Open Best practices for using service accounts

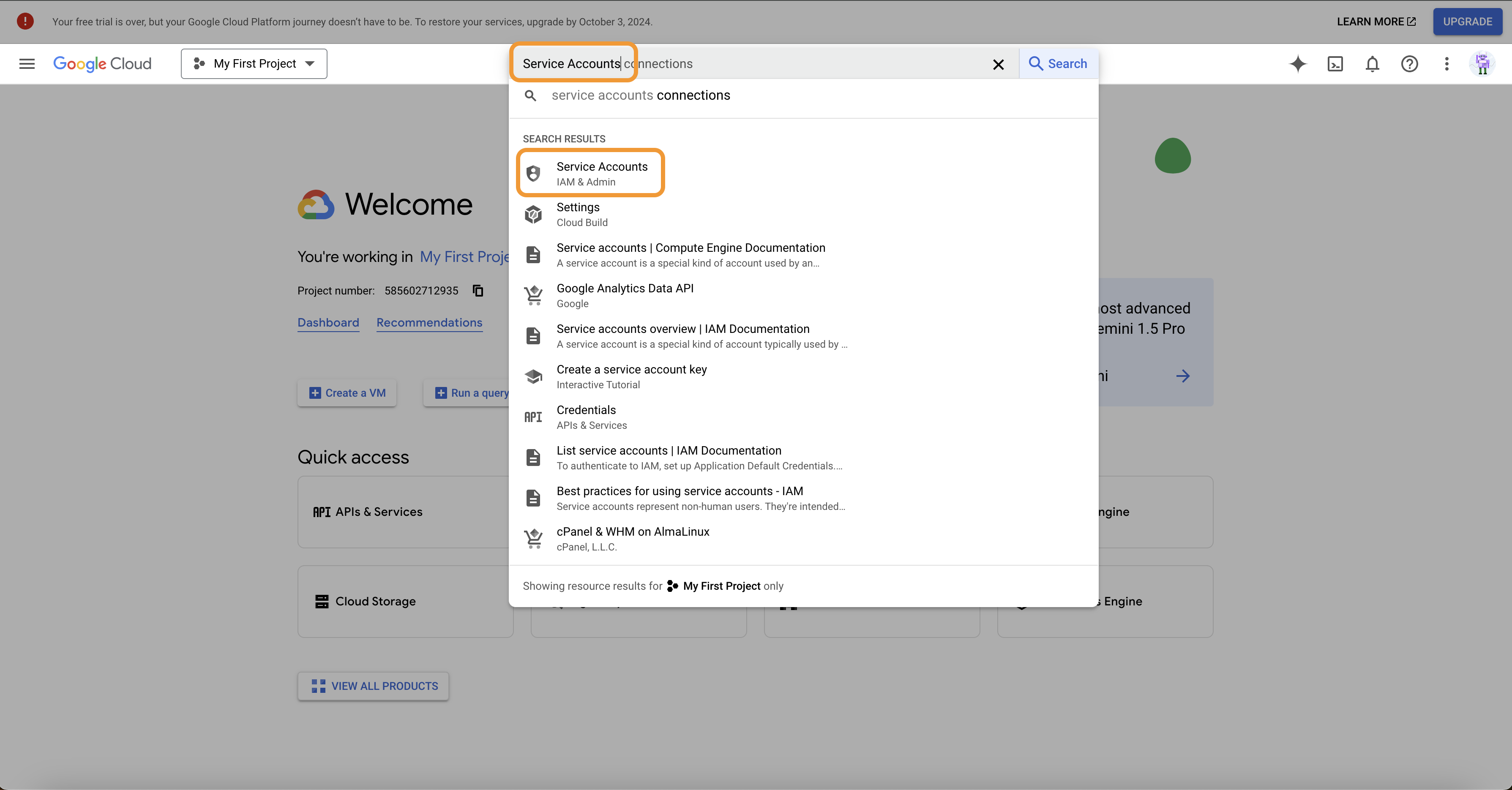[804, 498]
